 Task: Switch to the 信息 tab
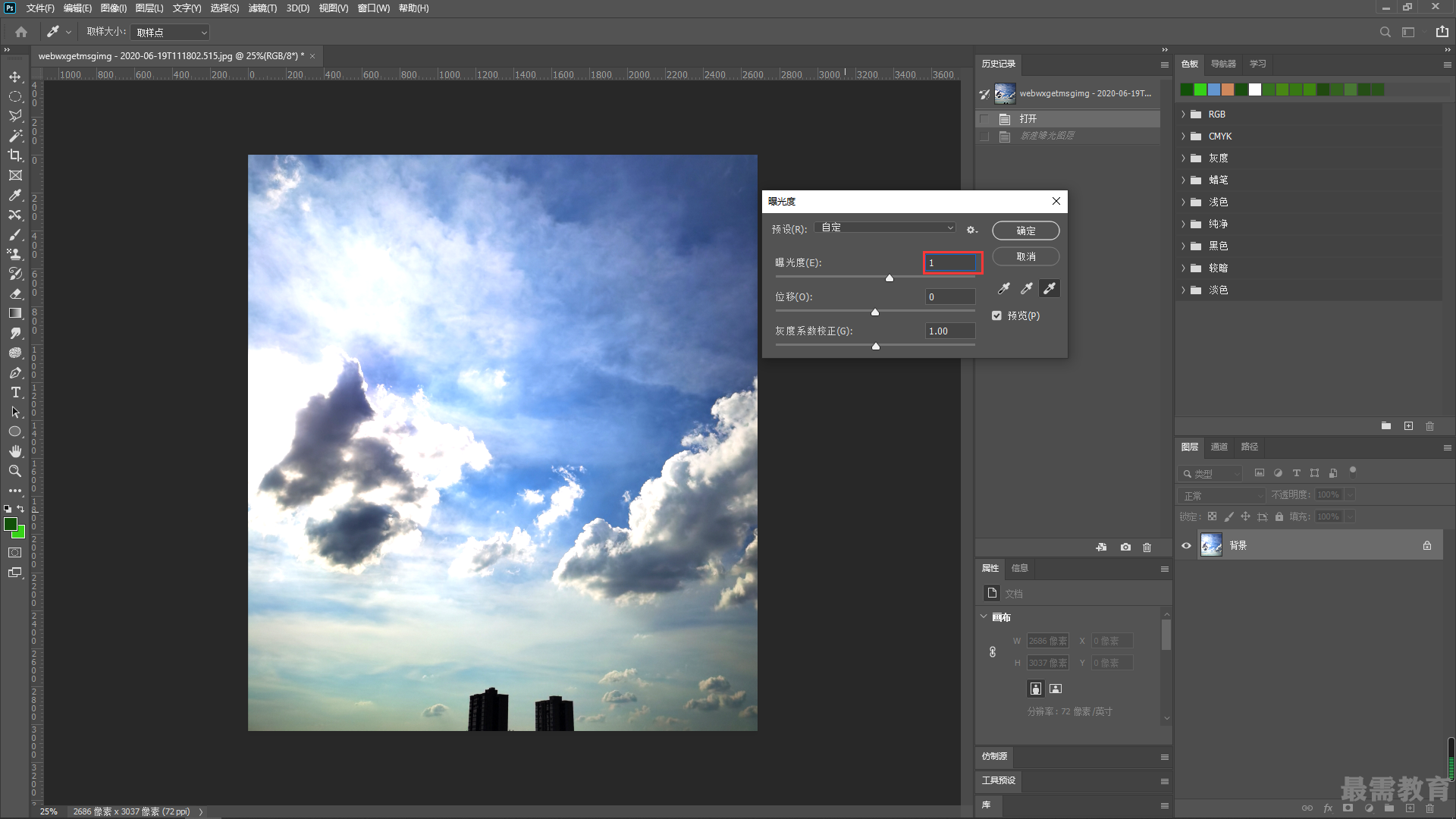(x=1020, y=568)
